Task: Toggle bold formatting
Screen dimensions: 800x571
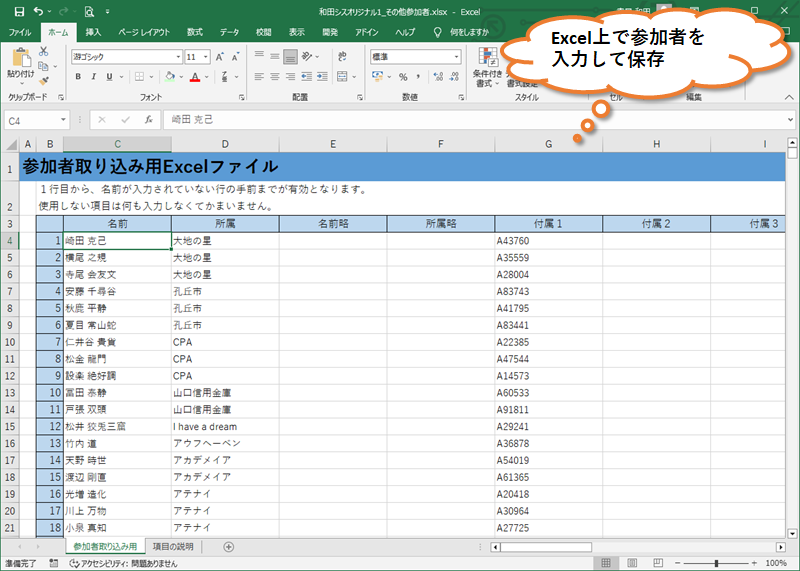Action: (78, 77)
